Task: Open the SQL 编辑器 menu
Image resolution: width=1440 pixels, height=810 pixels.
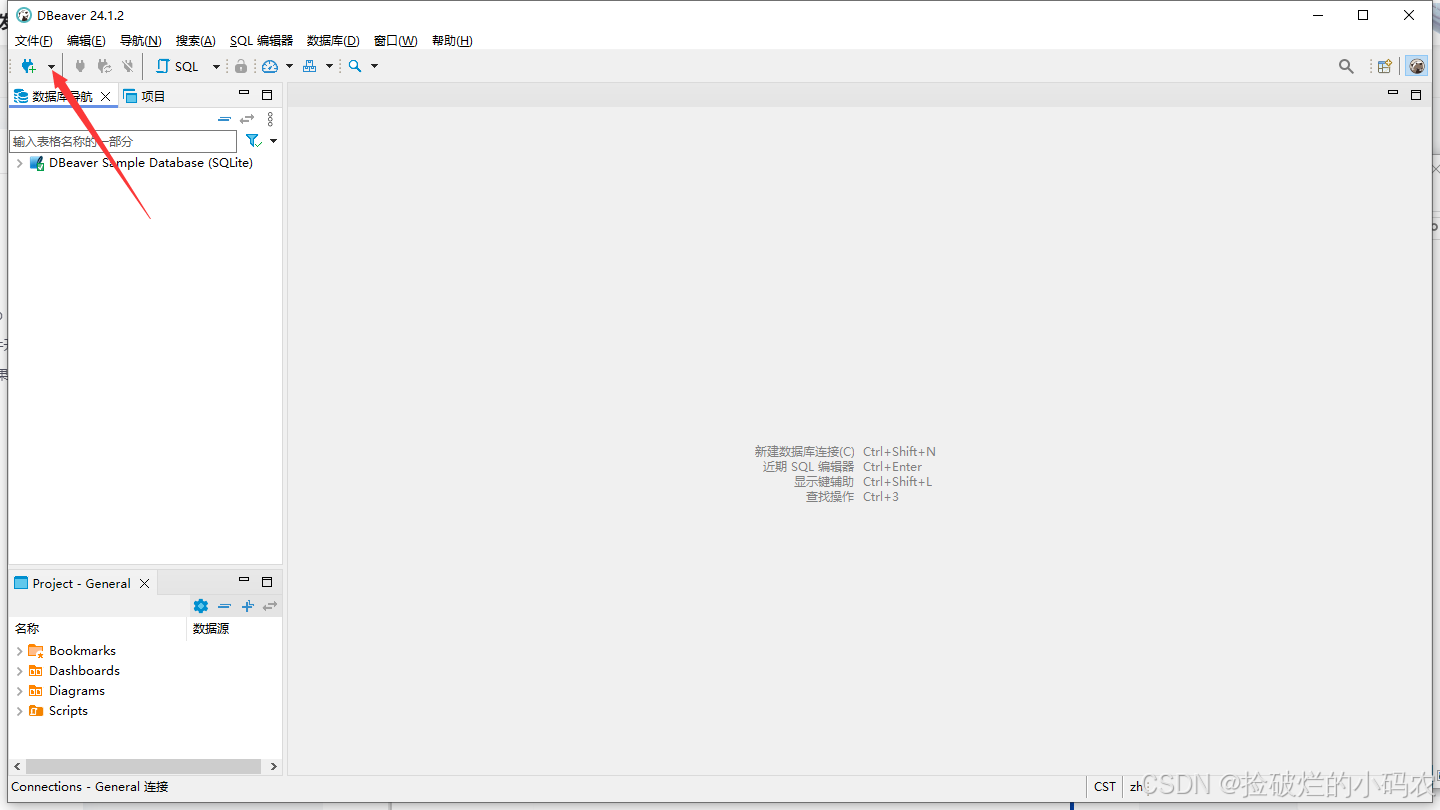Action: click(261, 40)
